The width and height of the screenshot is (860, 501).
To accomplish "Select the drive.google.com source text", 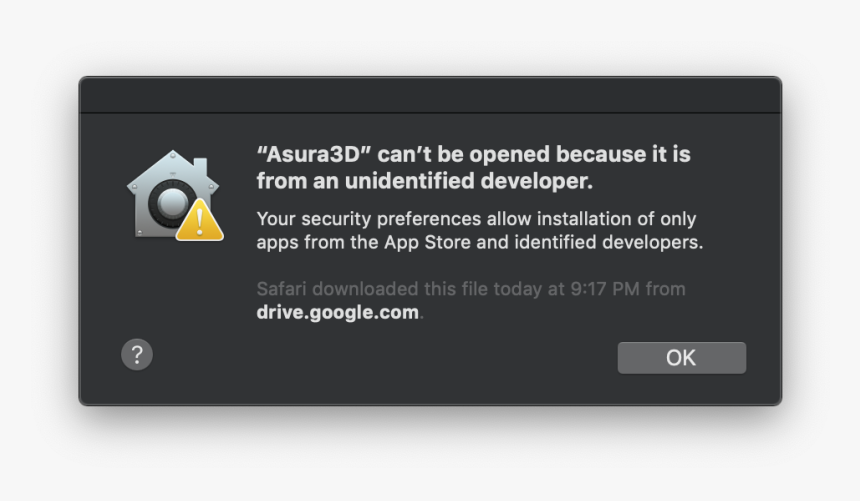I will coord(338,312).
